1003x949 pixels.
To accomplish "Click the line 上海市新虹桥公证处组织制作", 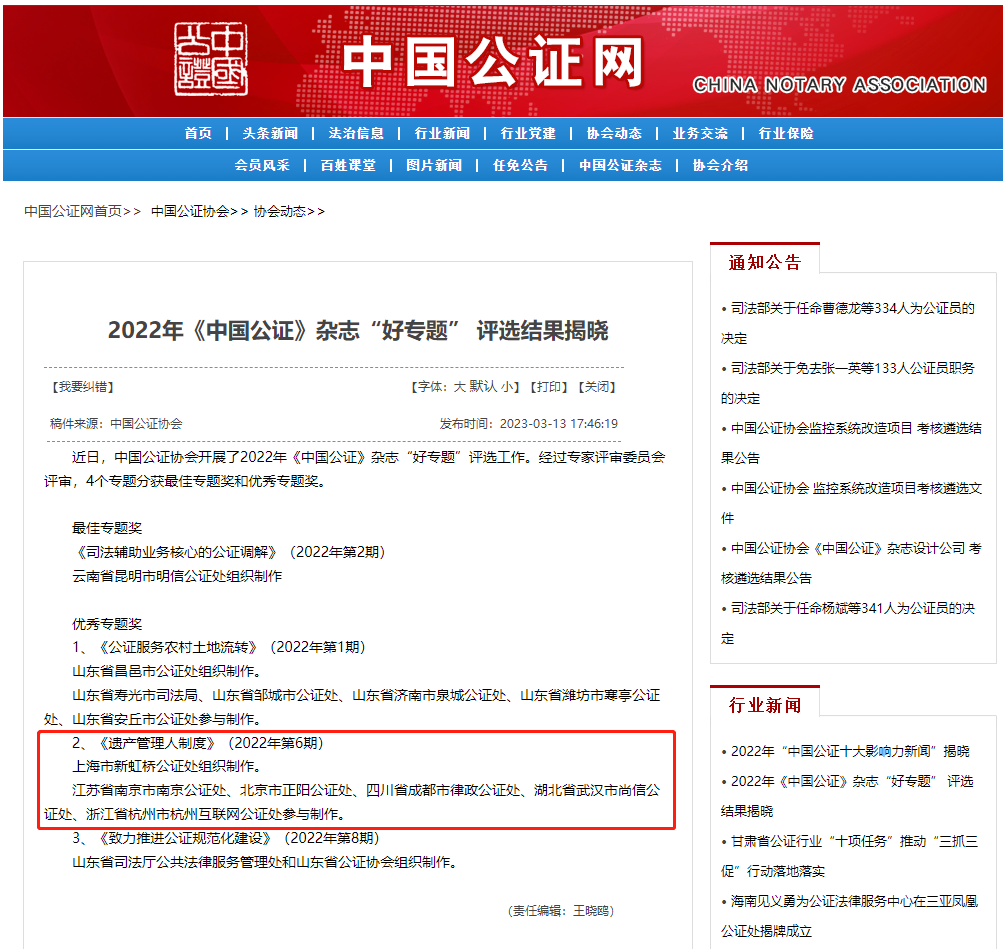I will pos(166,766).
